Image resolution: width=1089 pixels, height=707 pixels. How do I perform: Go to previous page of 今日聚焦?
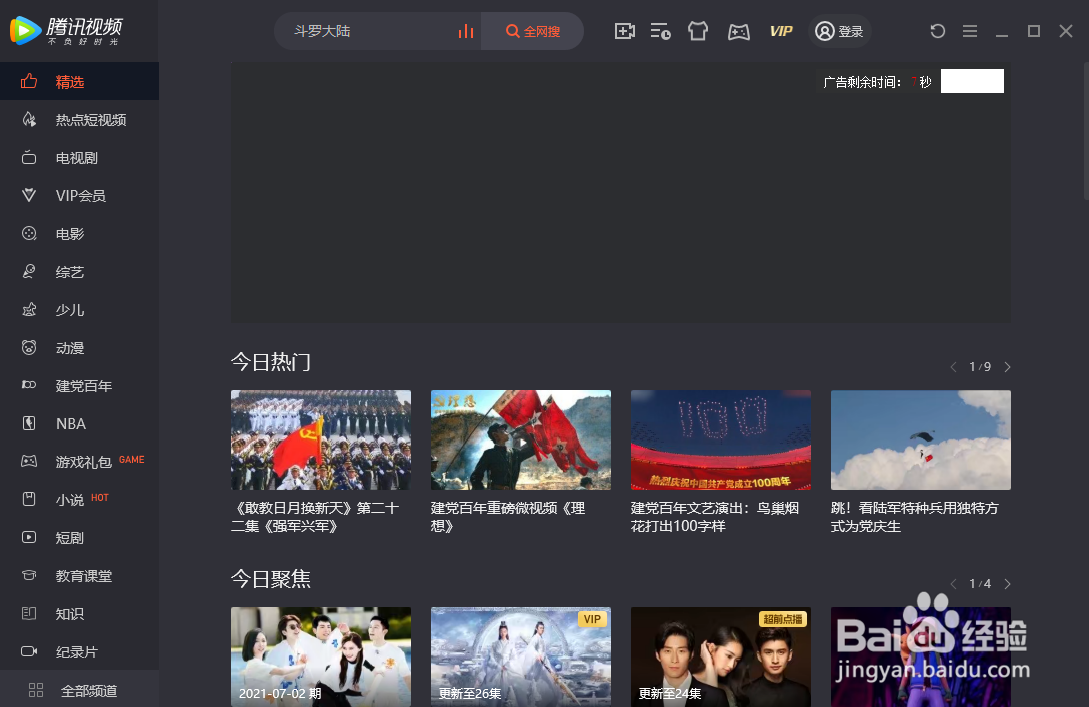(954, 584)
